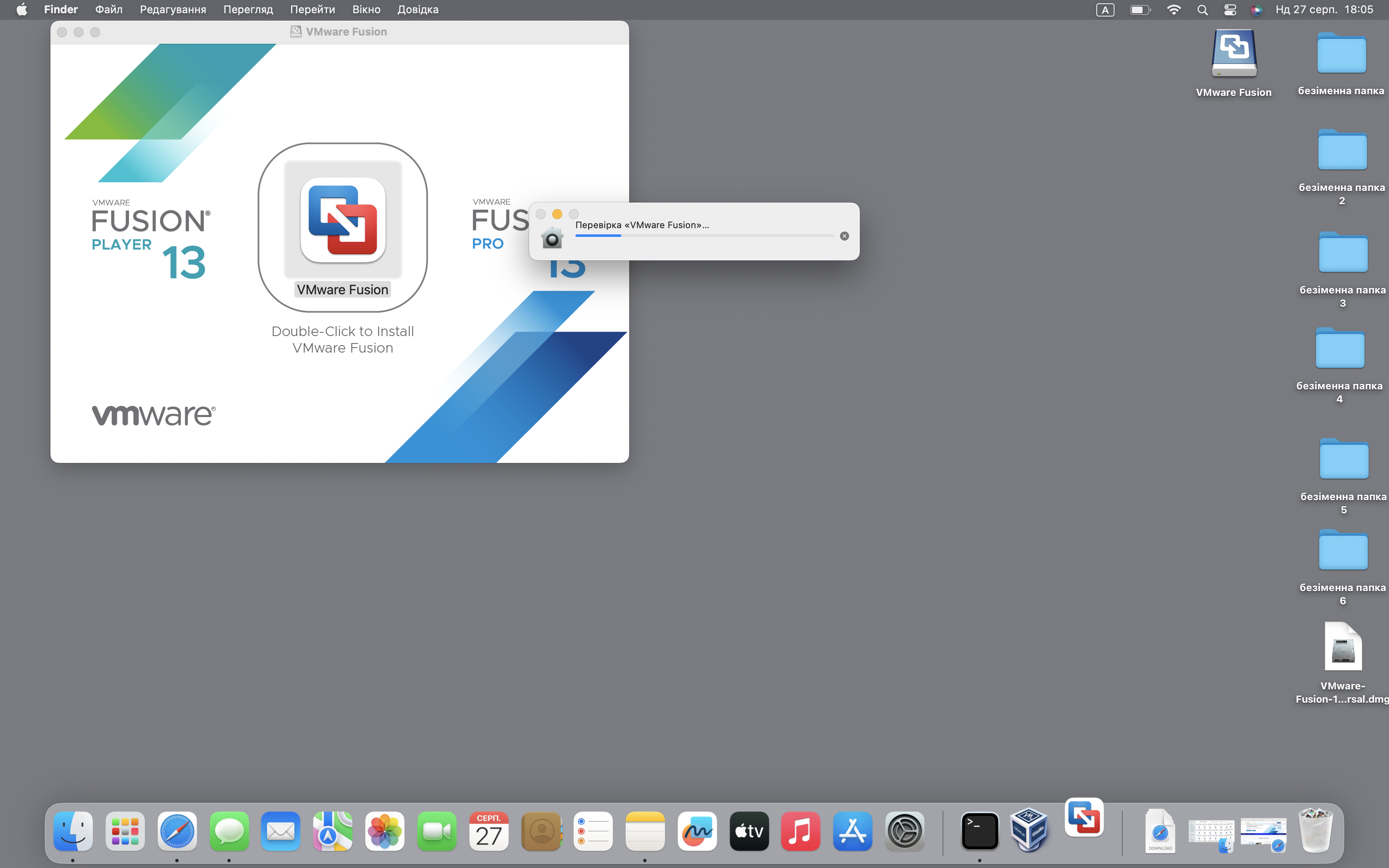
Task: Open Music from the Dock
Action: click(801, 831)
